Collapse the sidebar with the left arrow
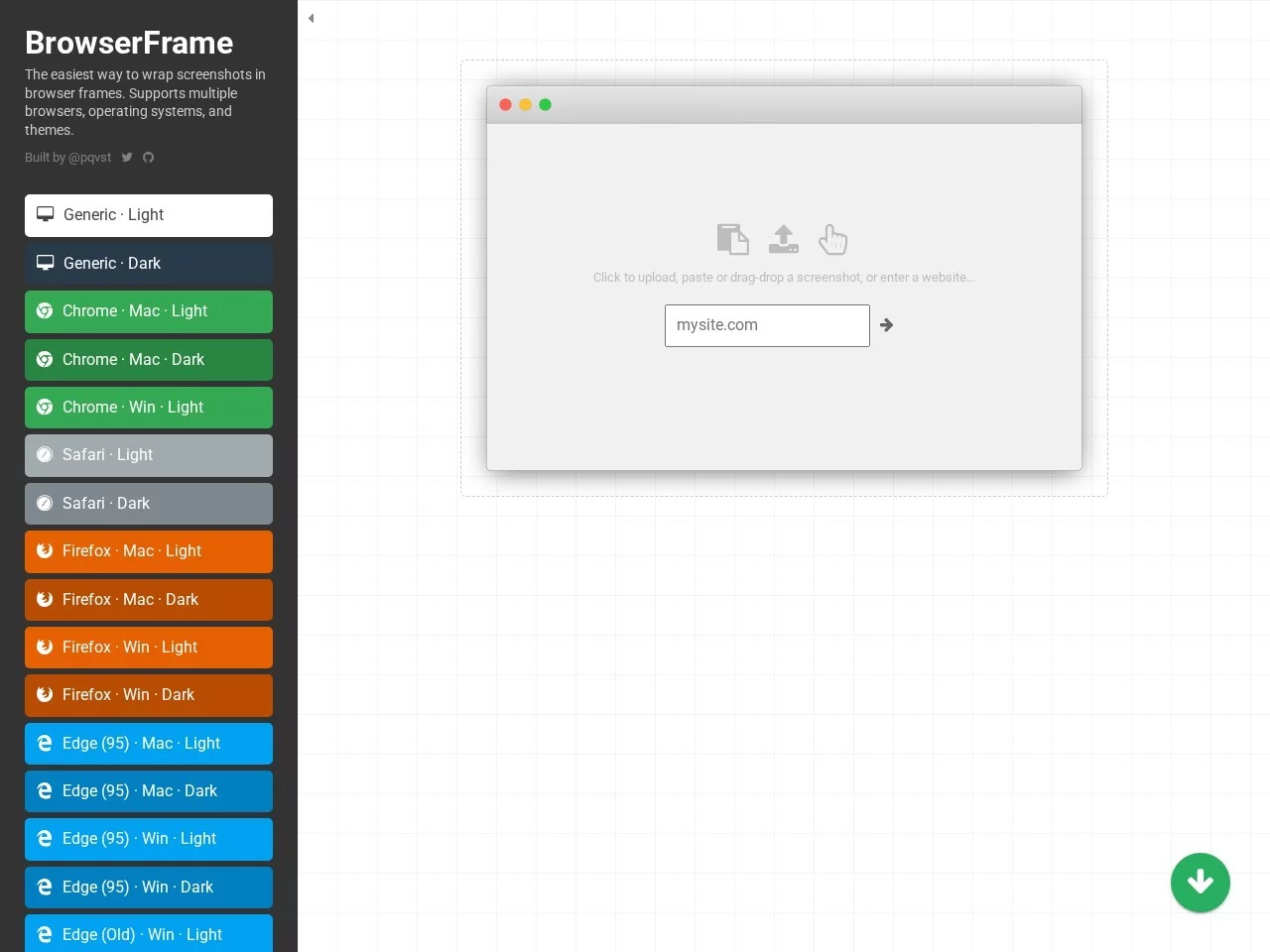This screenshot has width=1270, height=952. click(311, 18)
